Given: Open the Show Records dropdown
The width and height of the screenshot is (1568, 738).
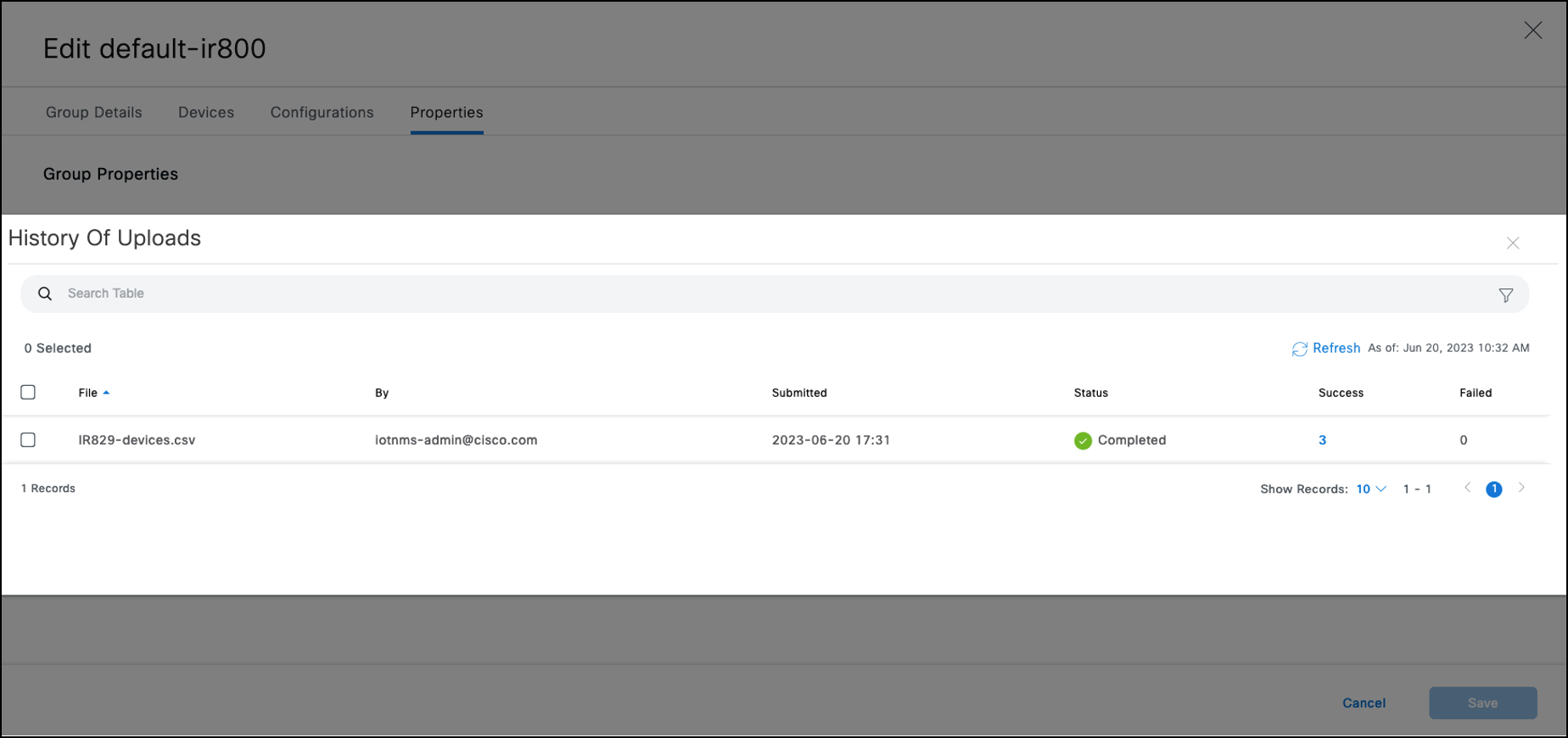Looking at the screenshot, I should pos(1370,489).
